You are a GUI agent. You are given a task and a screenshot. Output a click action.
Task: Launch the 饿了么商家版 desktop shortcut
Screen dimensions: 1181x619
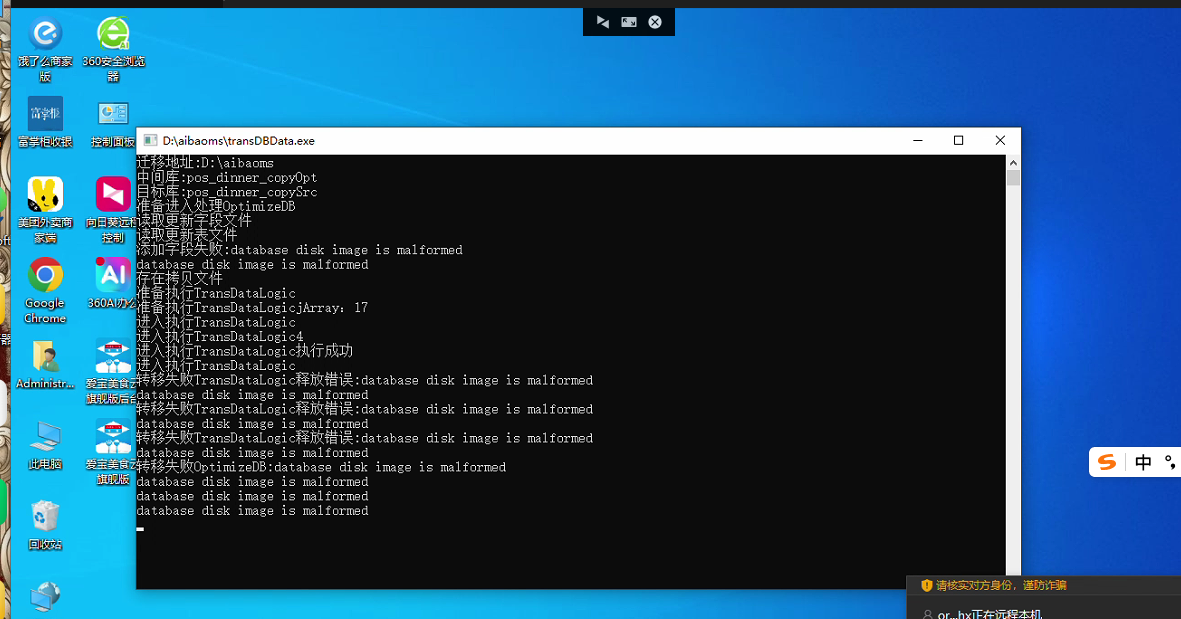click(x=45, y=35)
